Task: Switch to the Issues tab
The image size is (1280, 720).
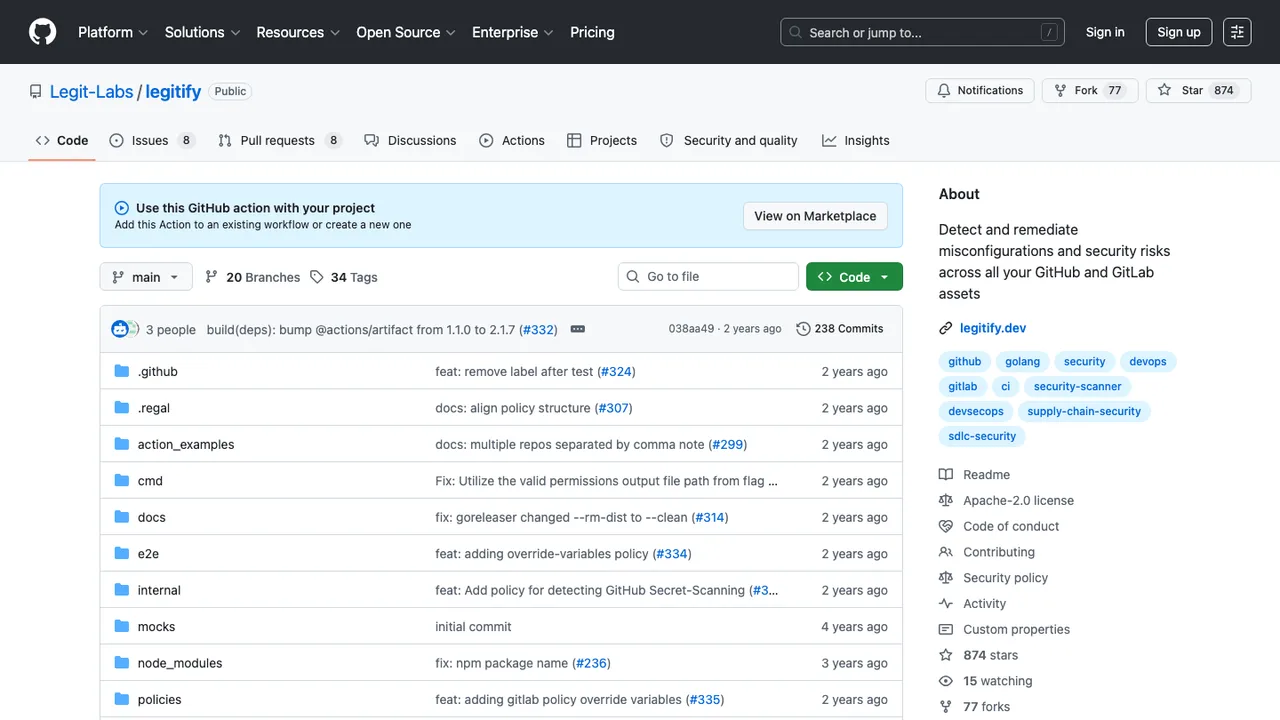Action: 152,141
